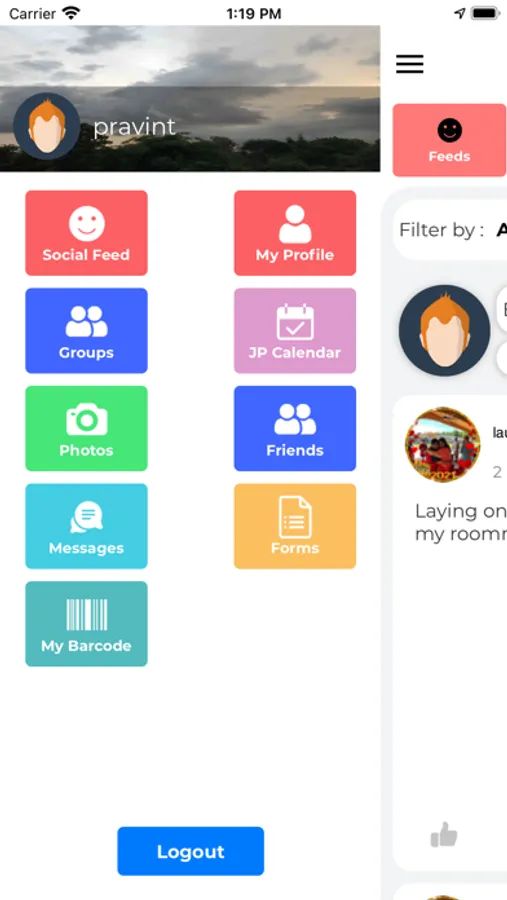Viewport: 507px width, 900px height.
Task: Click the sky cover photo banner
Action: tap(190, 98)
